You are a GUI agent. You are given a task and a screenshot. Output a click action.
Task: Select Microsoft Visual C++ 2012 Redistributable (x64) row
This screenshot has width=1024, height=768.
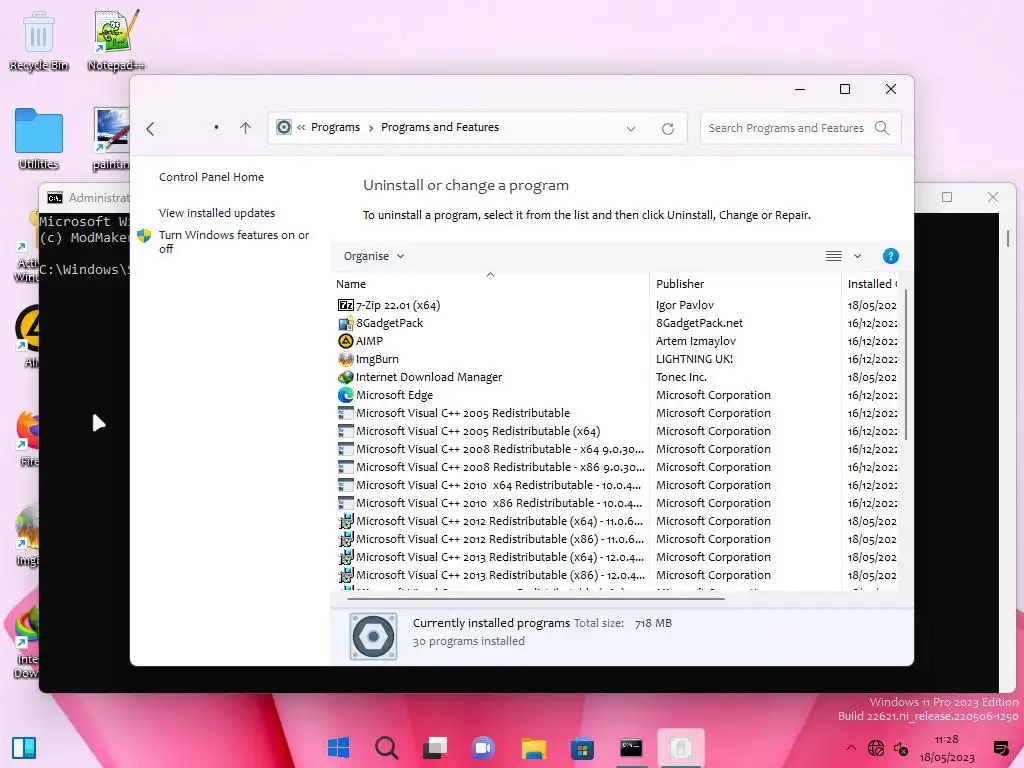click(617, 521)
